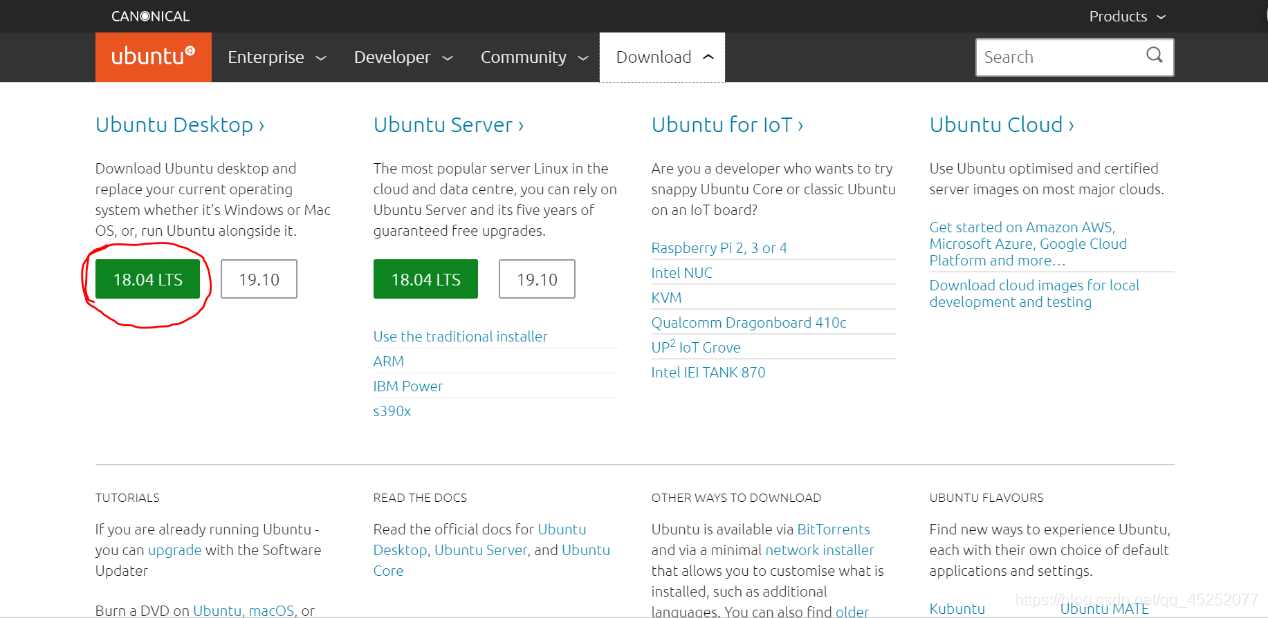Click the macOS DVD tutorial link
Screen dimensions: 1268x618
tap(272, 611)
